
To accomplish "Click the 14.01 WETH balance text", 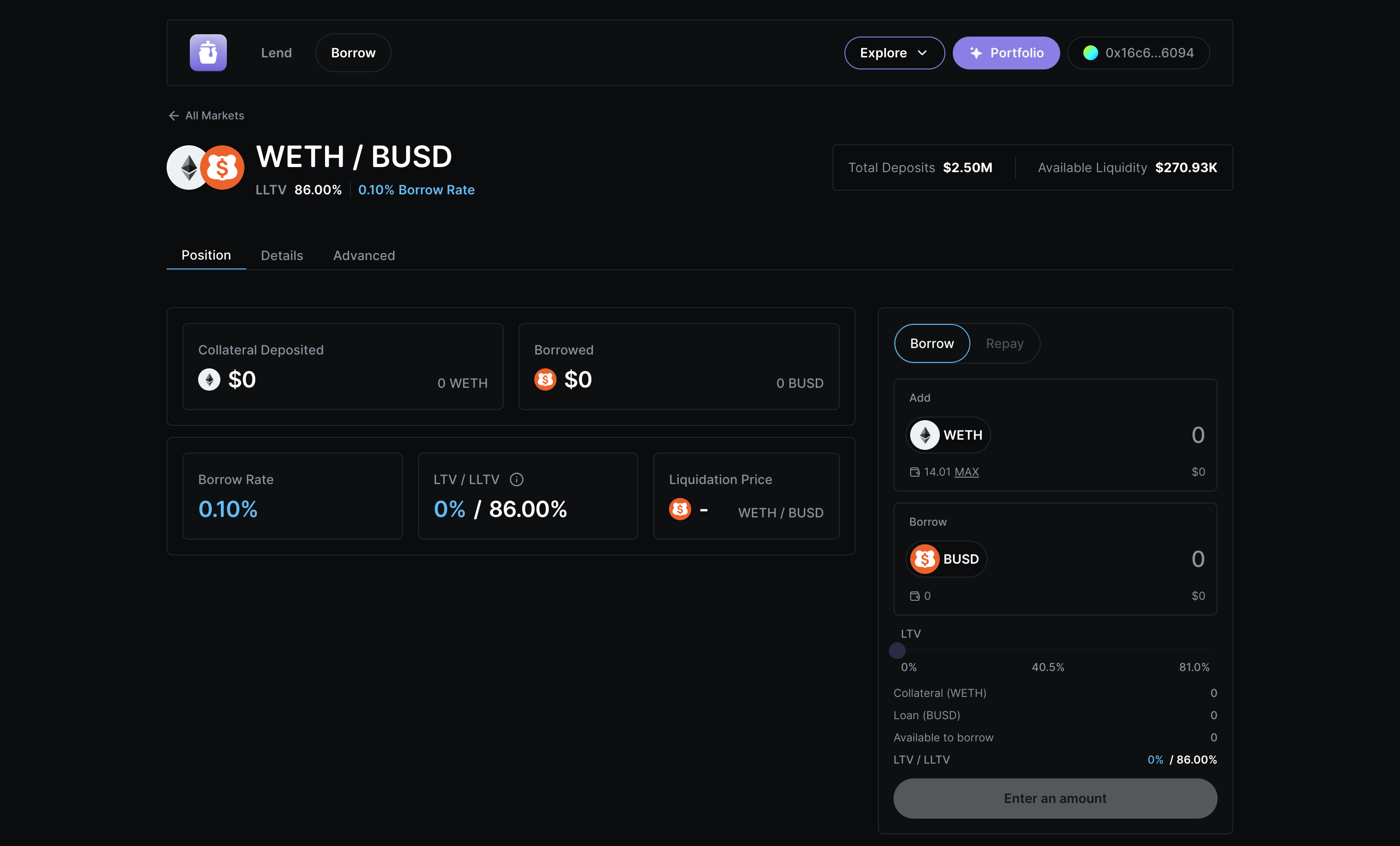I will (937, 472).
